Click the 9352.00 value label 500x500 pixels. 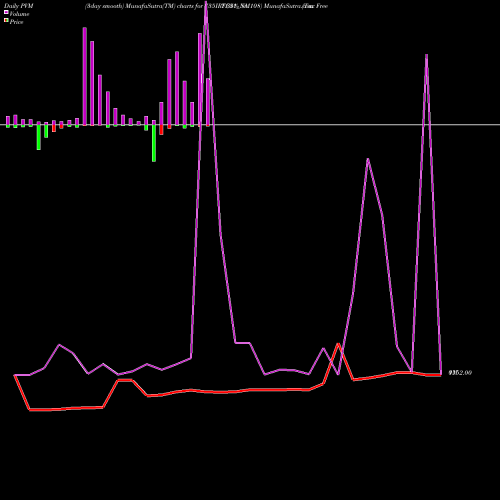pyautogui.click(x=460, y=373)
